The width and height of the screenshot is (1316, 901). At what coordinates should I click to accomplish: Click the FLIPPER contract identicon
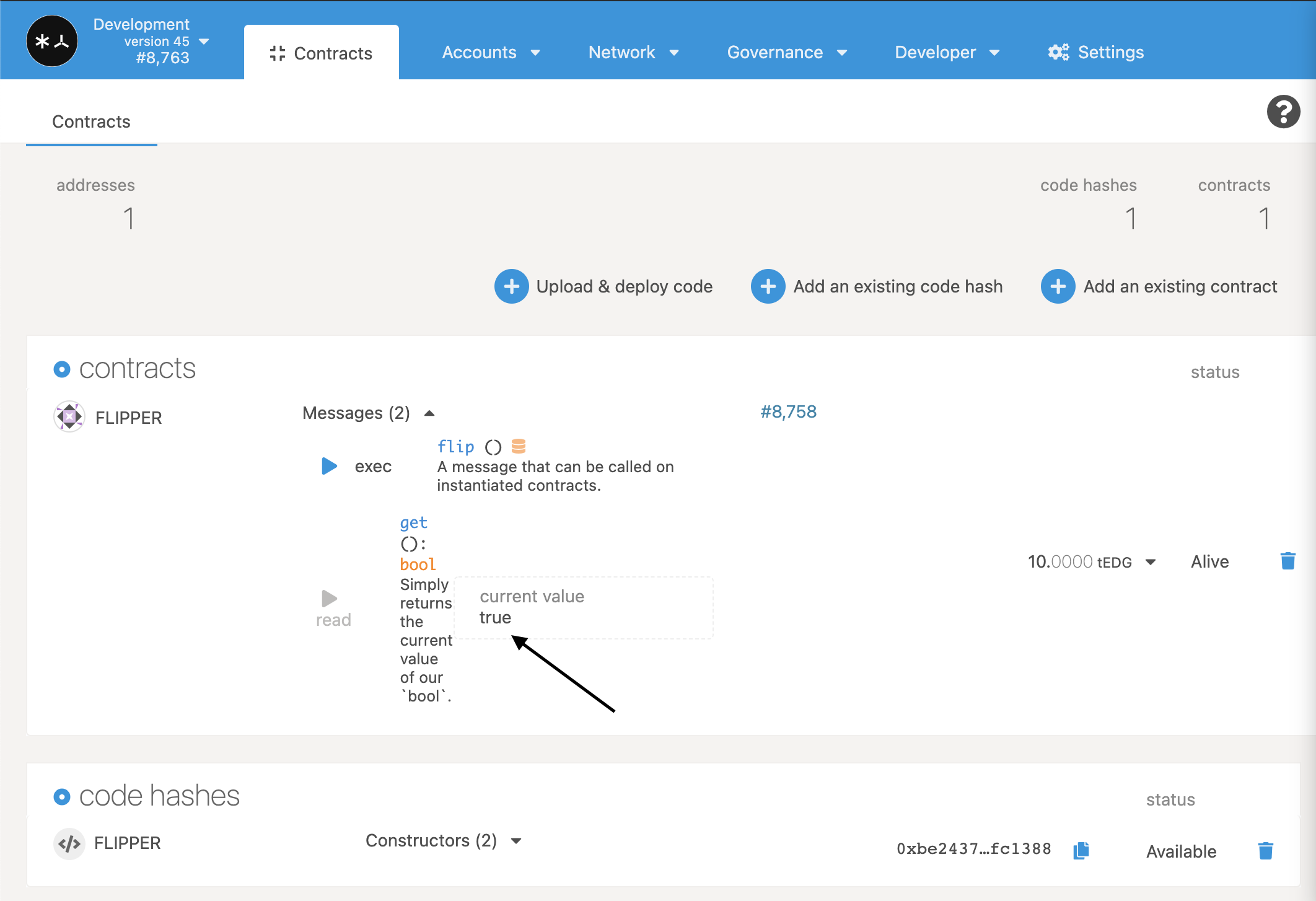[69, 416]
